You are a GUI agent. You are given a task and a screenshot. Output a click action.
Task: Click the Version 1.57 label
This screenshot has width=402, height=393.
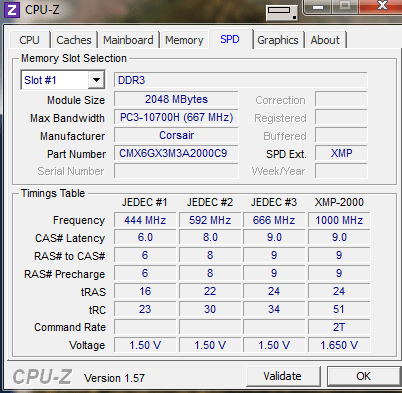pos(114,378)
